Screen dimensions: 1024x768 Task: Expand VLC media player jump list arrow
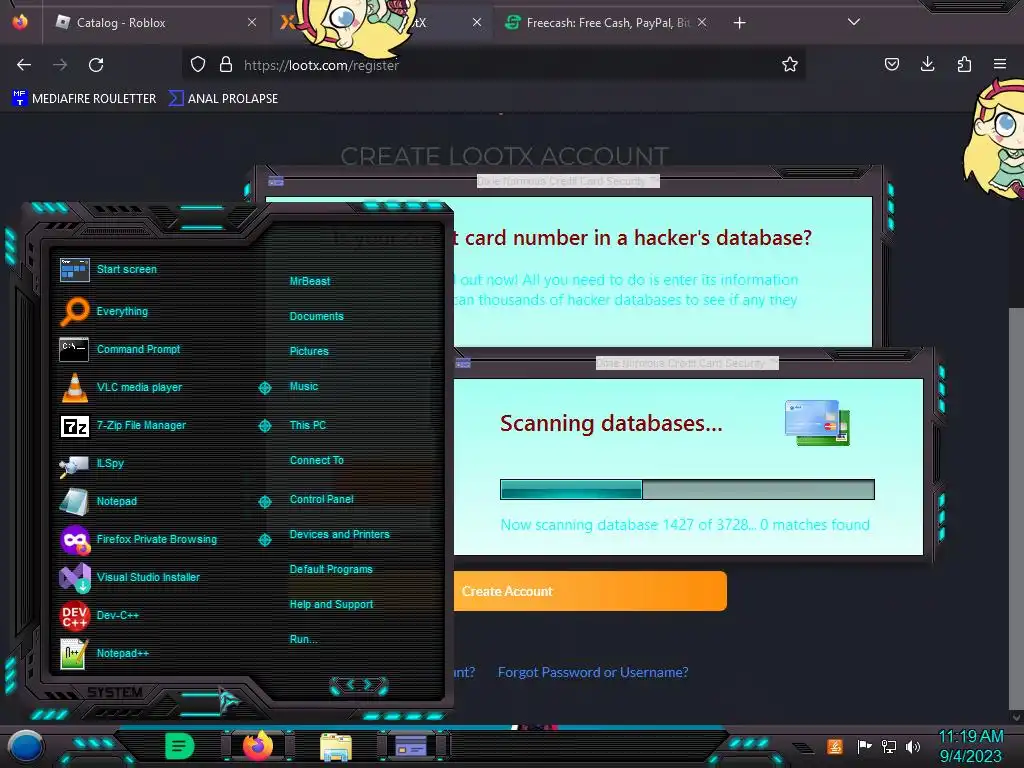tap(264, 388)
